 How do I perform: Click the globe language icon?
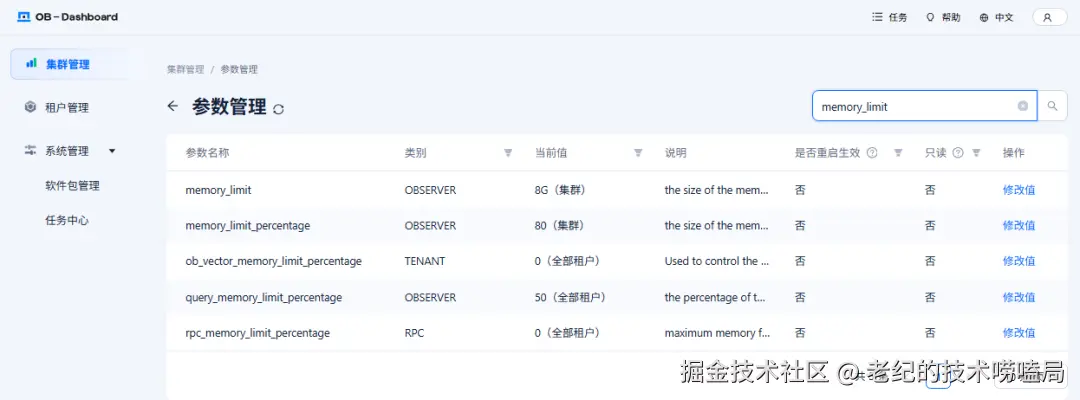[984, 18]
